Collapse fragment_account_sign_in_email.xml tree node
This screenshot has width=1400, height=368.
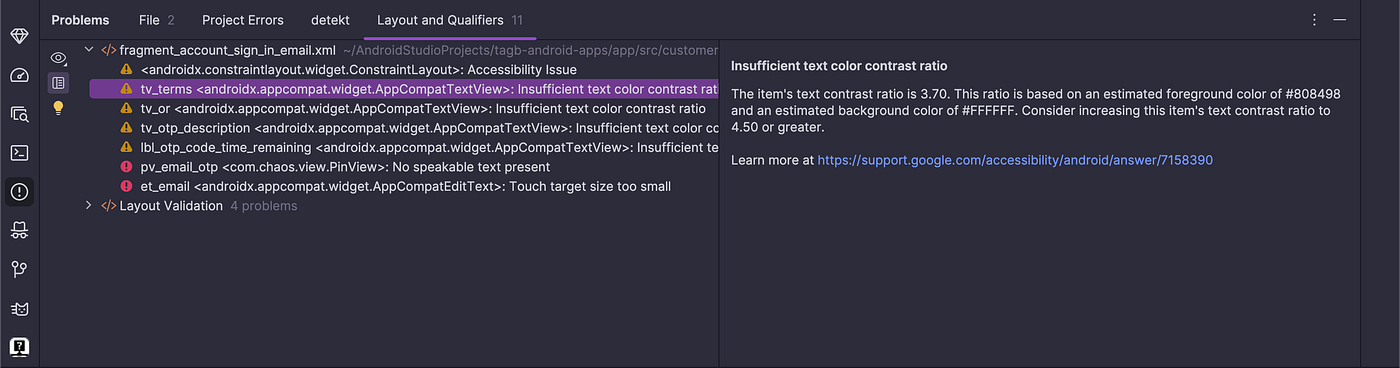[88, 50]
